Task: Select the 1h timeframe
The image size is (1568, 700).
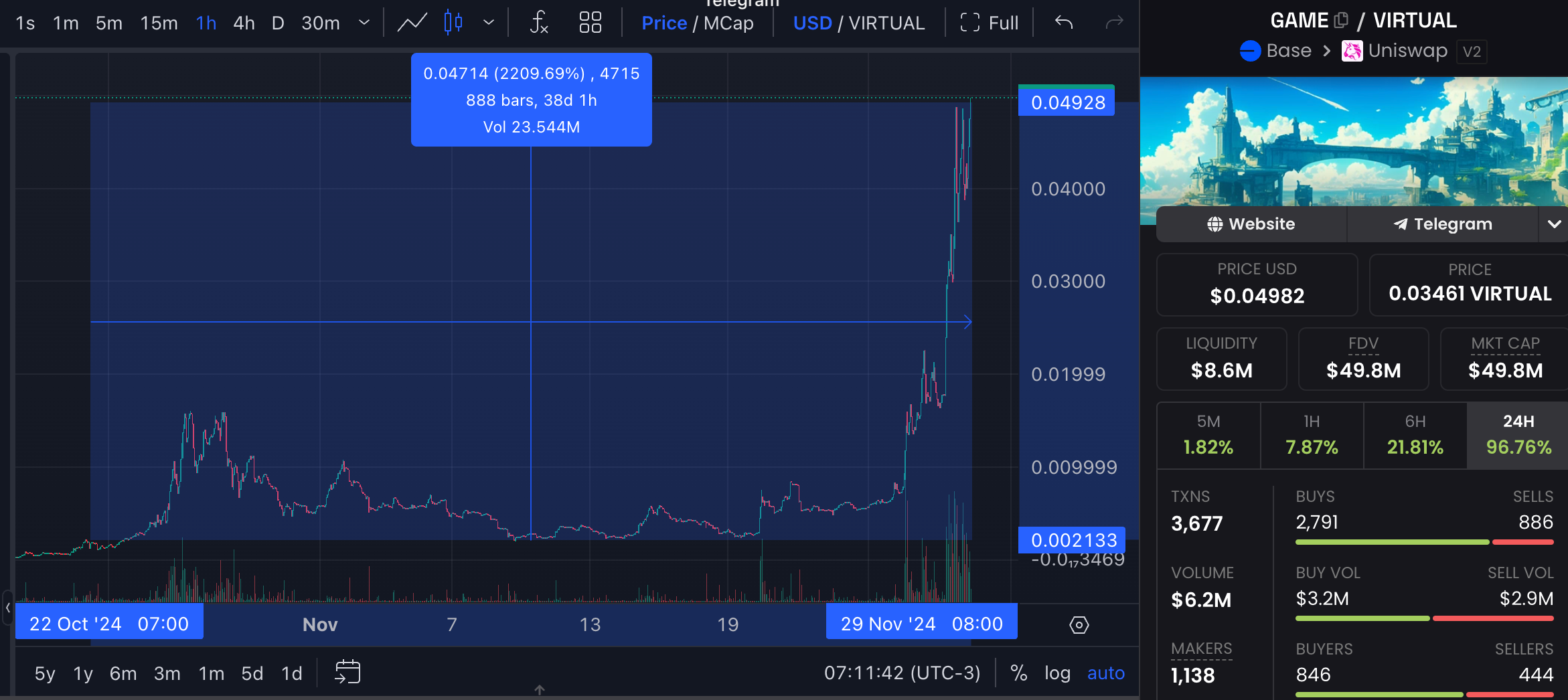Action: click(206, 23)
